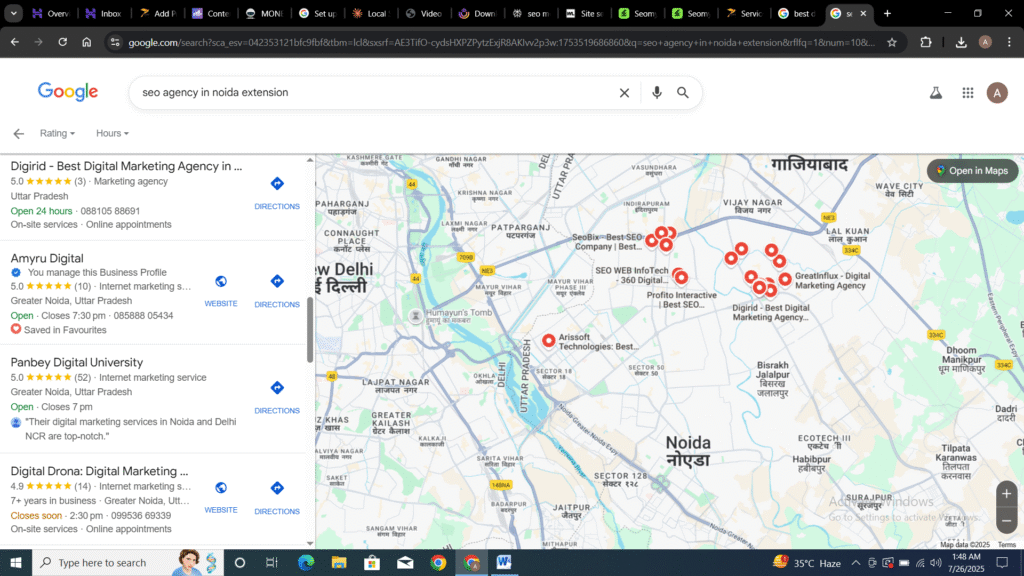Click the results list scrollbar thumb
The width and height of the screenshot is (1024, 576).
point(310,330)
